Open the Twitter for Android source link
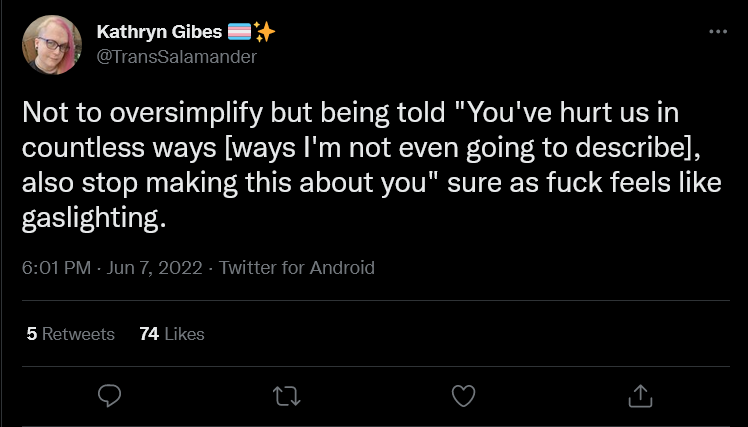 (297, 267)
